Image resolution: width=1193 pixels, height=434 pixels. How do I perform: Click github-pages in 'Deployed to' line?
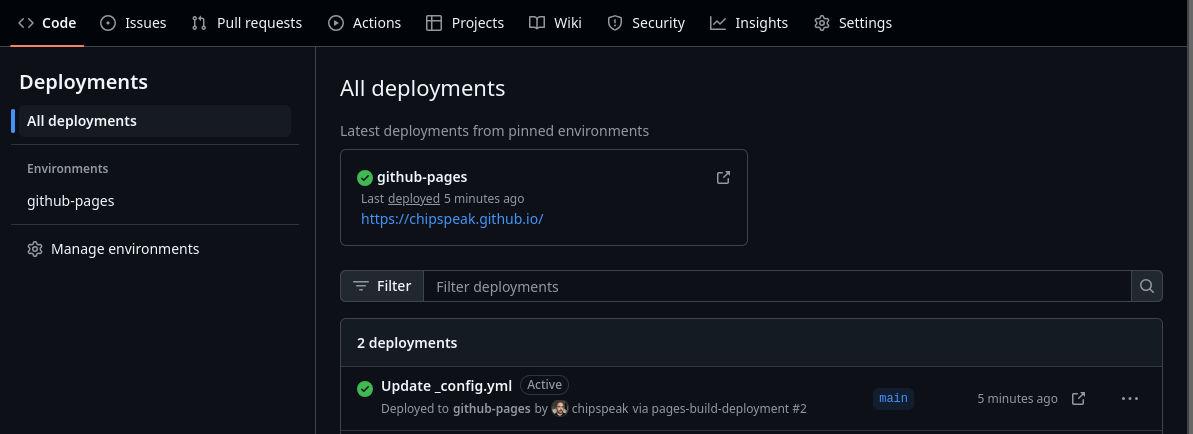click(492, 409)
